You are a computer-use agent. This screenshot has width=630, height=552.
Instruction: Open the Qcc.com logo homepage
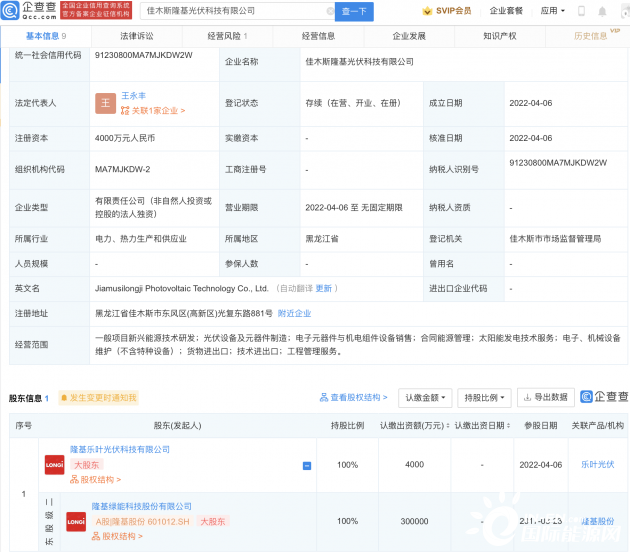click(x=29, y=10)
